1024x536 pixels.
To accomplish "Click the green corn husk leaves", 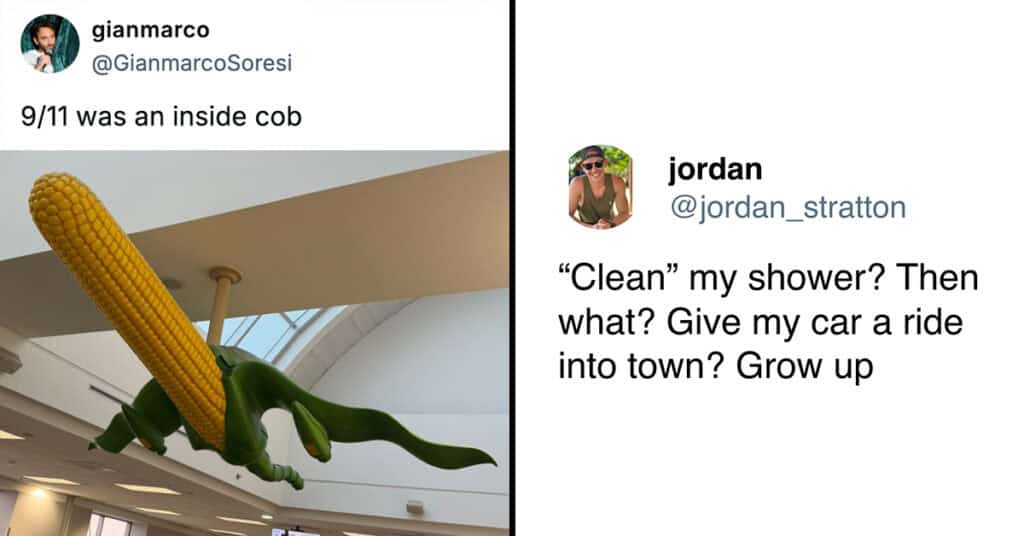I will coord(294,418).
